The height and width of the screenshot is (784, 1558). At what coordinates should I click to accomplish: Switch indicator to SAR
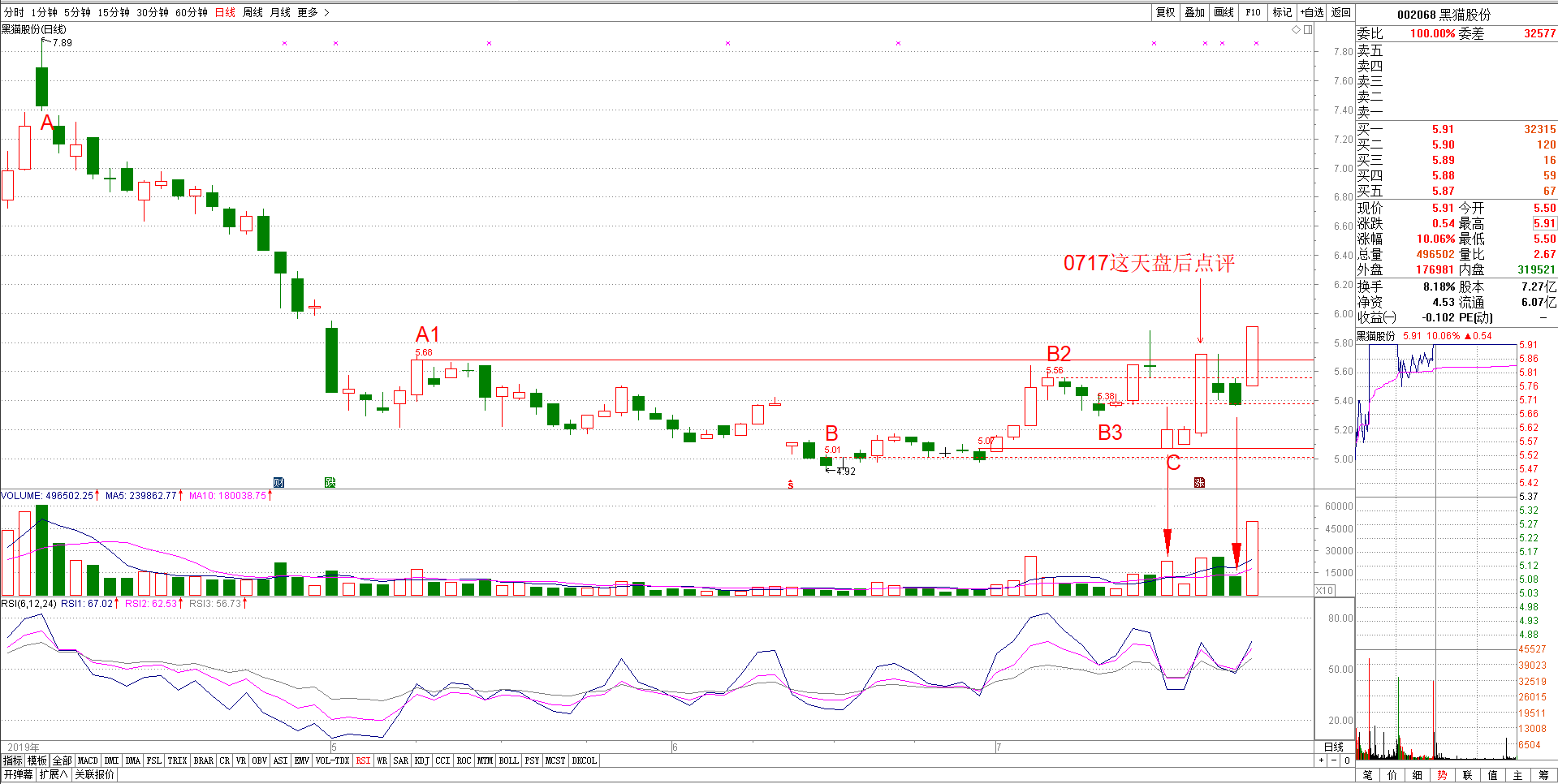click(401, 760)
